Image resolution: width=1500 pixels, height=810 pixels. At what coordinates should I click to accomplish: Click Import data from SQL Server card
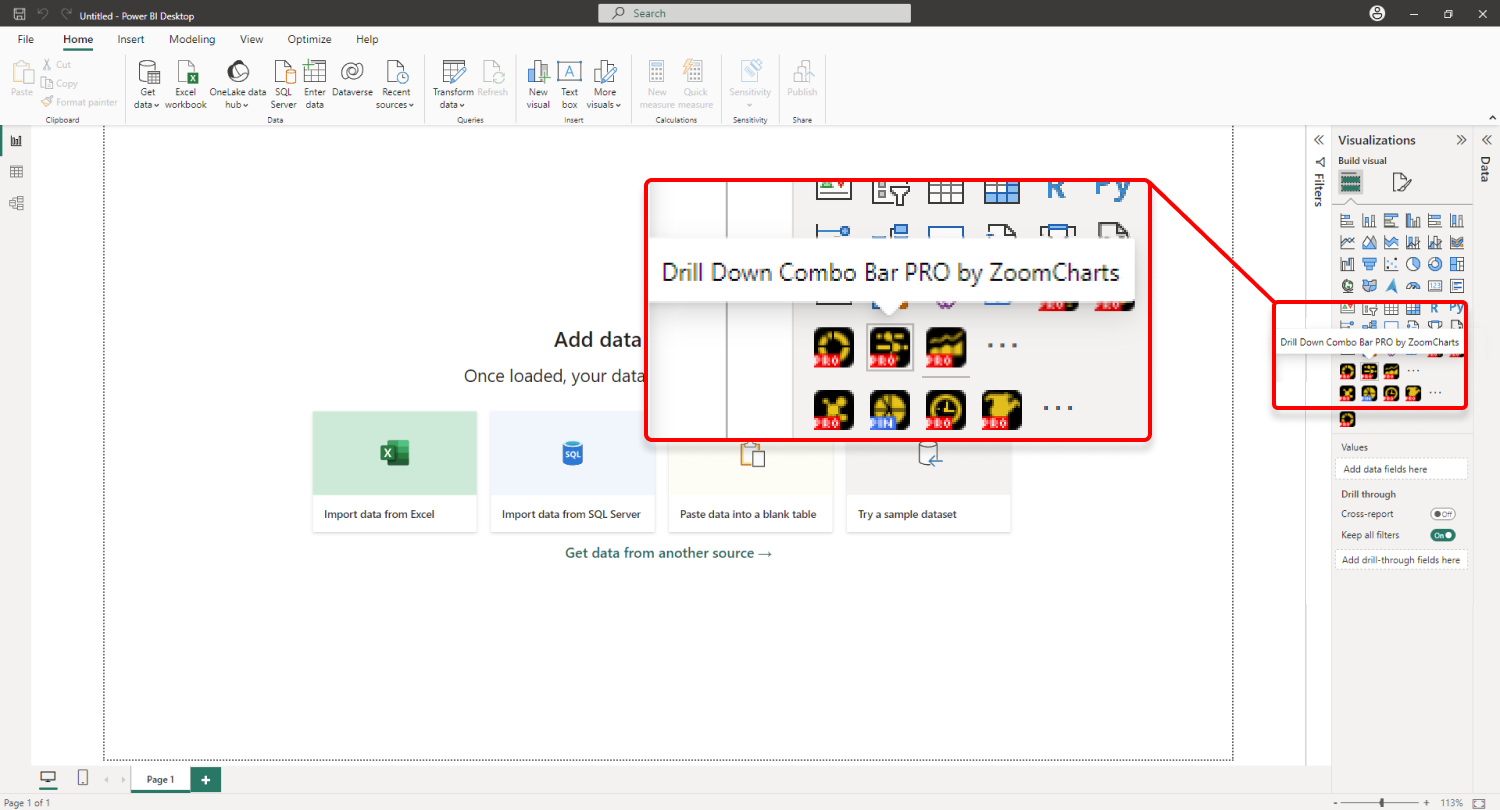[572, 471]
